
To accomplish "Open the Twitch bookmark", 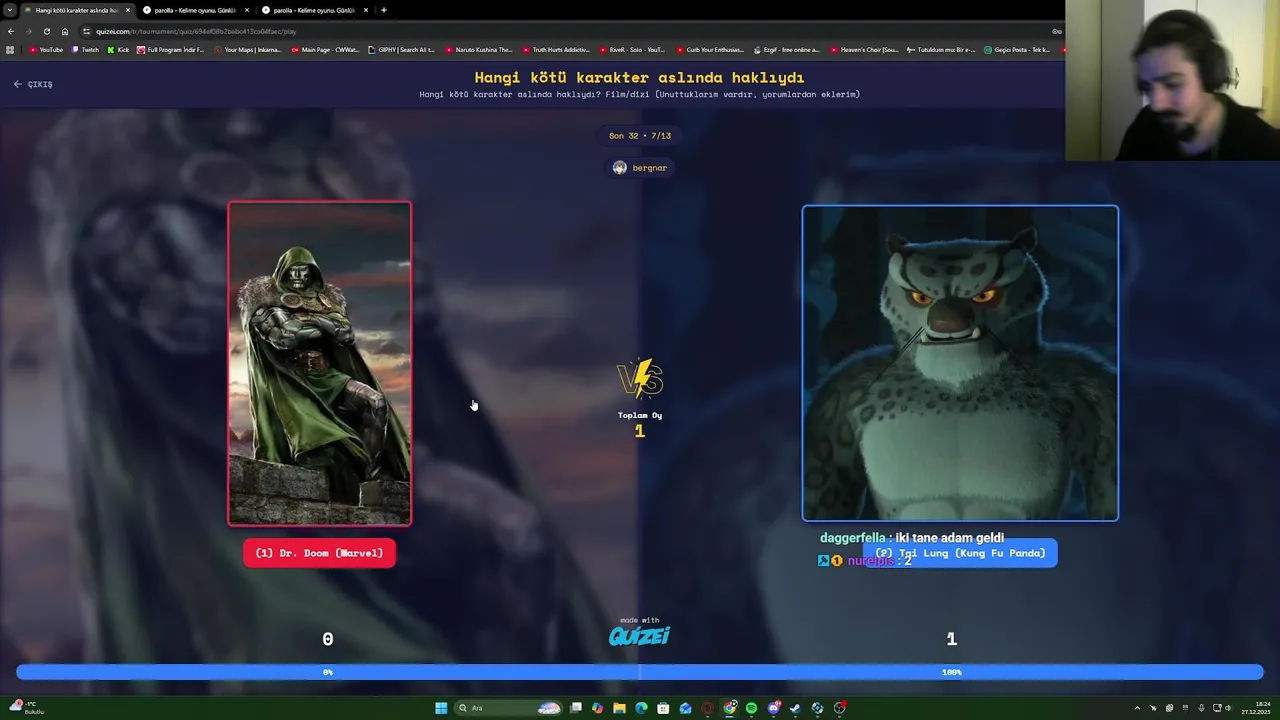I will tap(85, 50).
